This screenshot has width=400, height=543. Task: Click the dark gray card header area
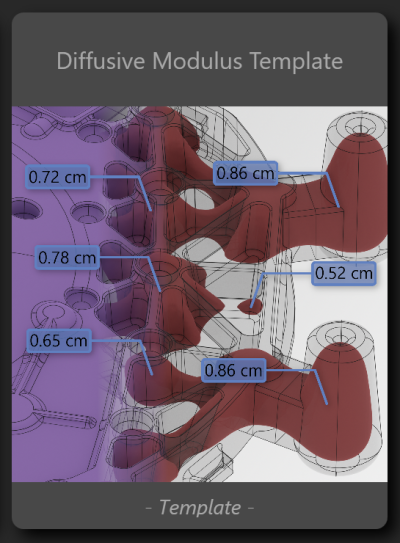[x=200, y=60]
